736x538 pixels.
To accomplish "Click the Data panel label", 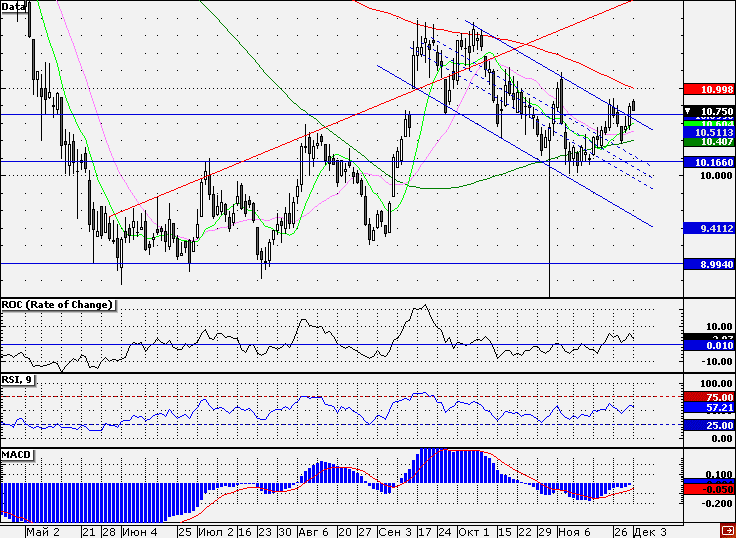I will coord(14,6).
